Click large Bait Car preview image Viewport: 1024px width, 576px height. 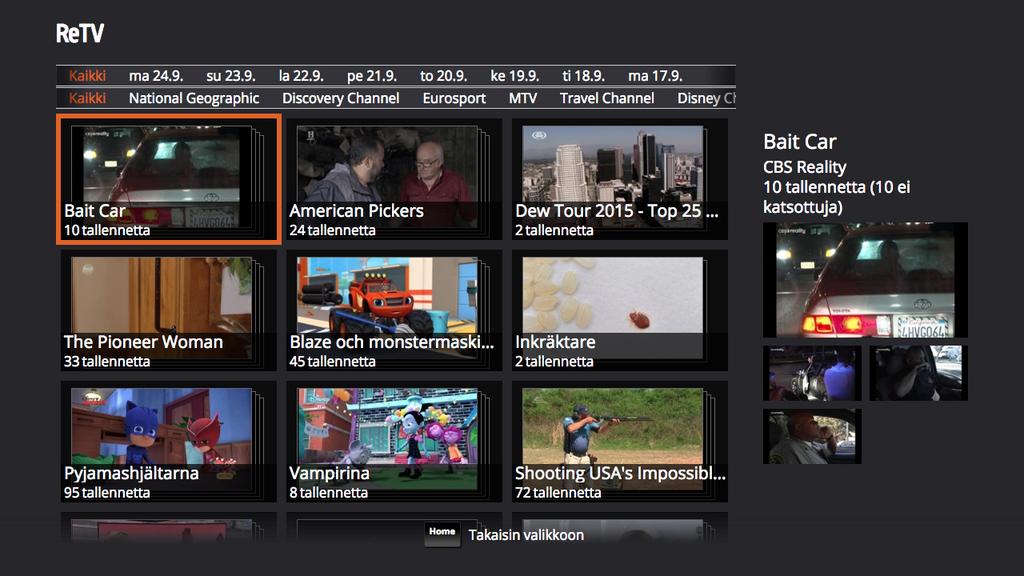tap(865, 280)
